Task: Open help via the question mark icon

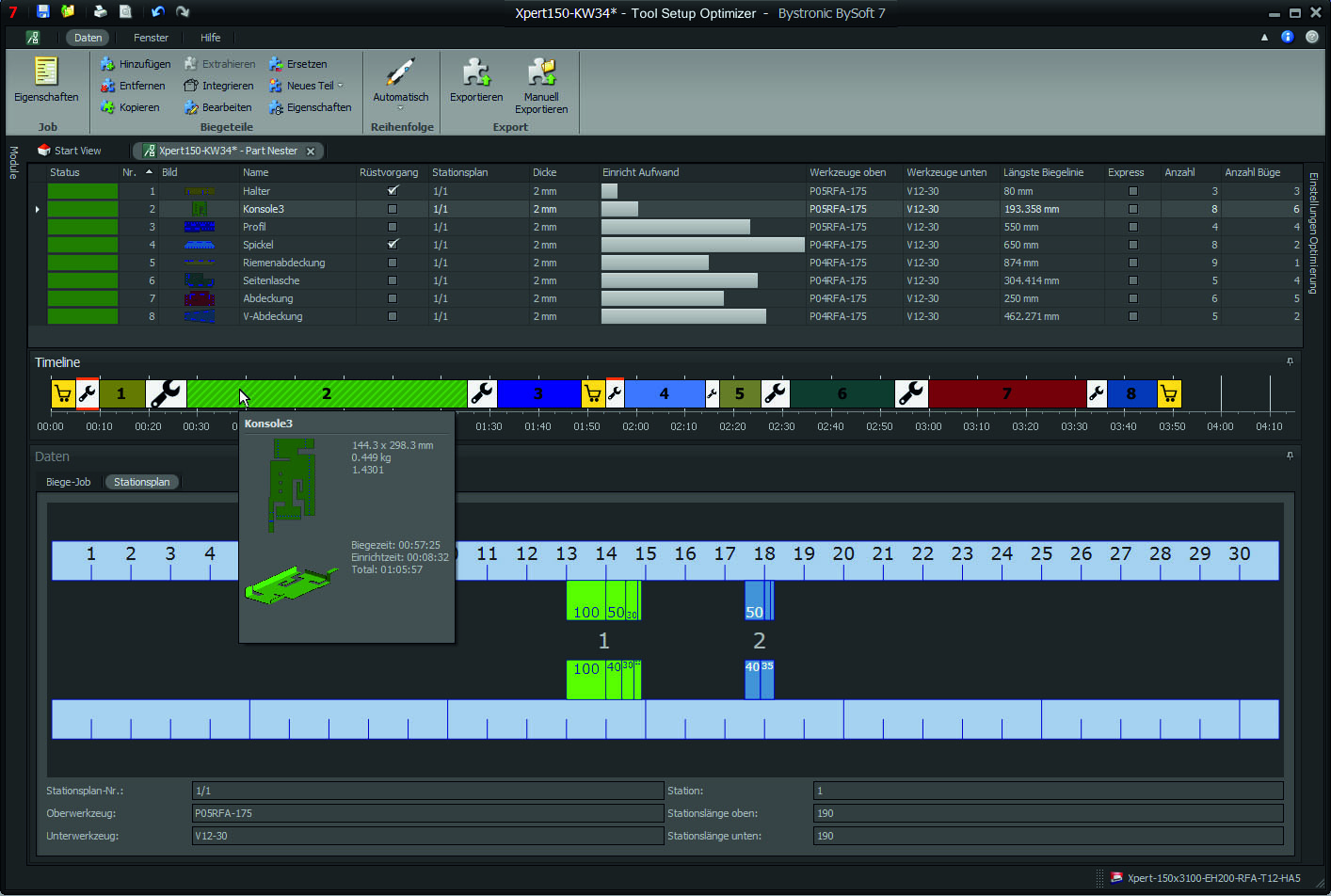Action: click(1312, 37)
